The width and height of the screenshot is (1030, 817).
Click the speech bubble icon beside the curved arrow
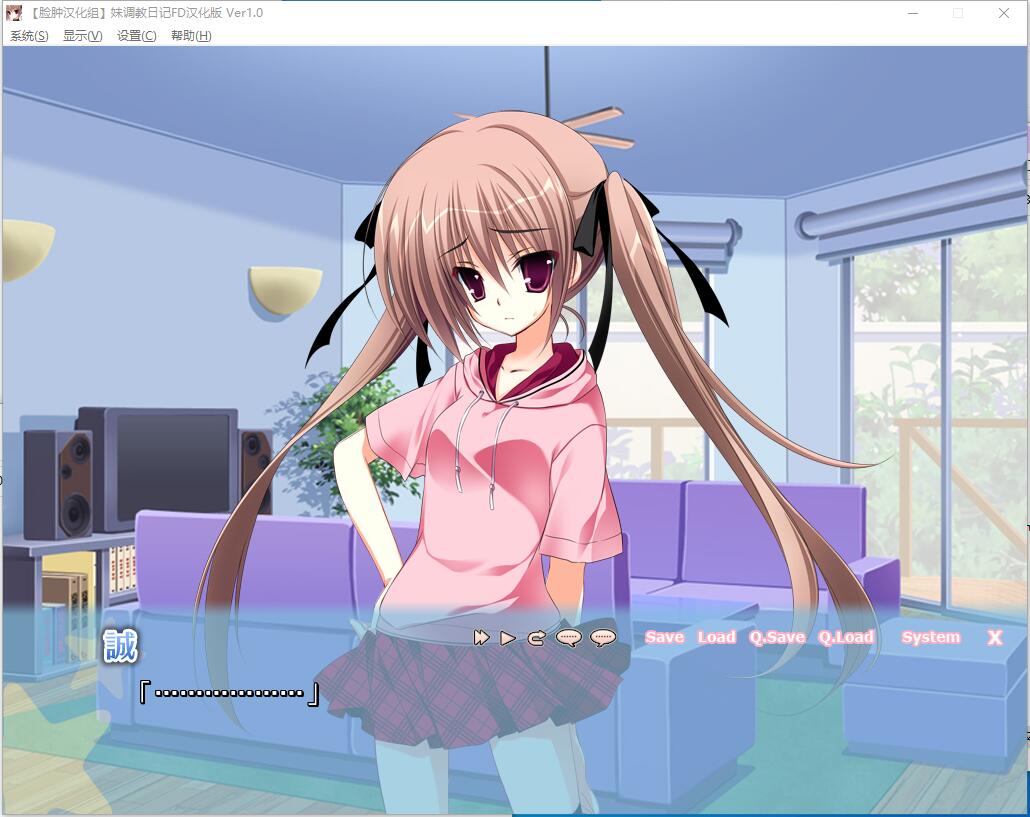[568, 637]
